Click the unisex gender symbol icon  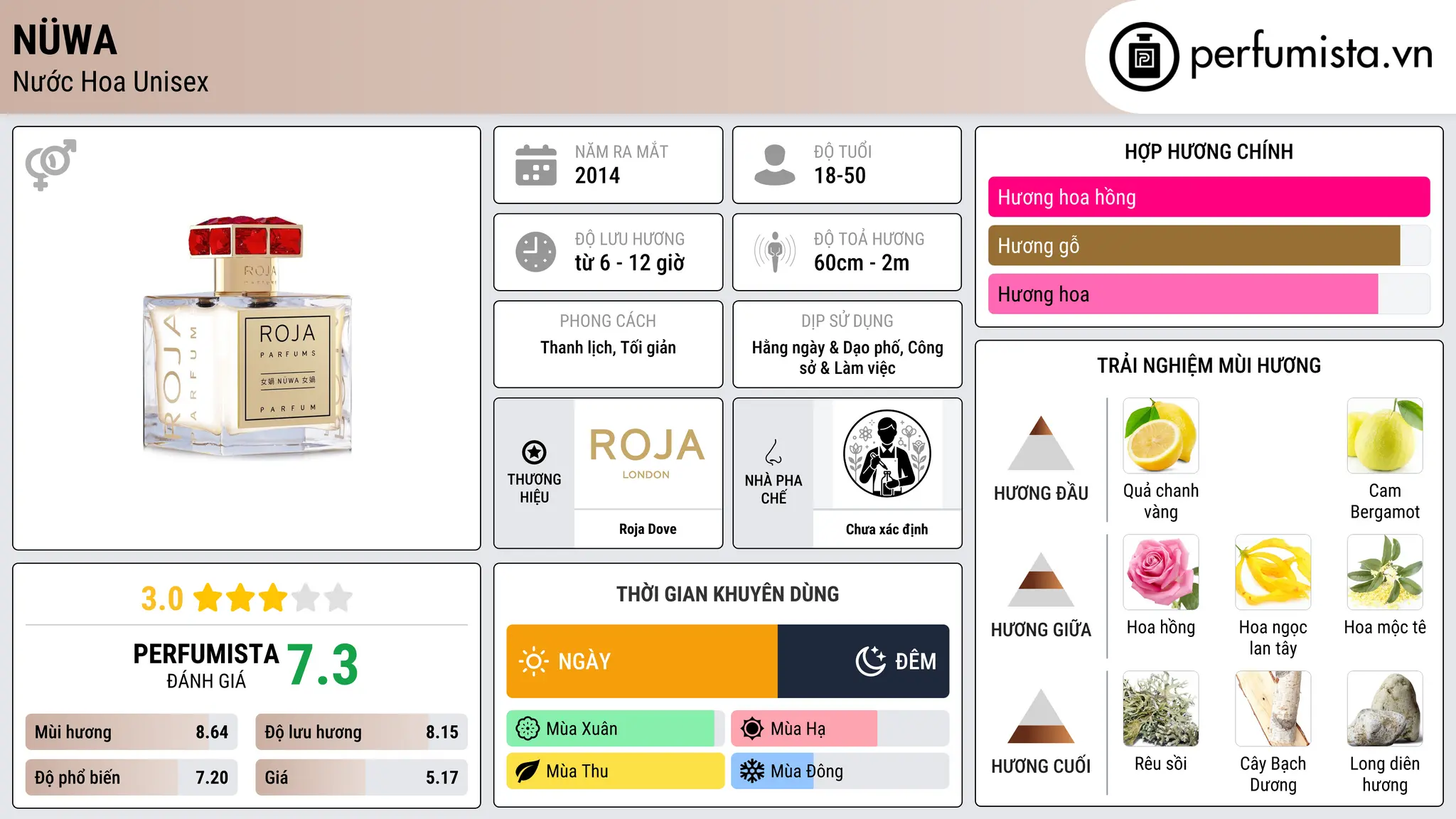point(50,164)
